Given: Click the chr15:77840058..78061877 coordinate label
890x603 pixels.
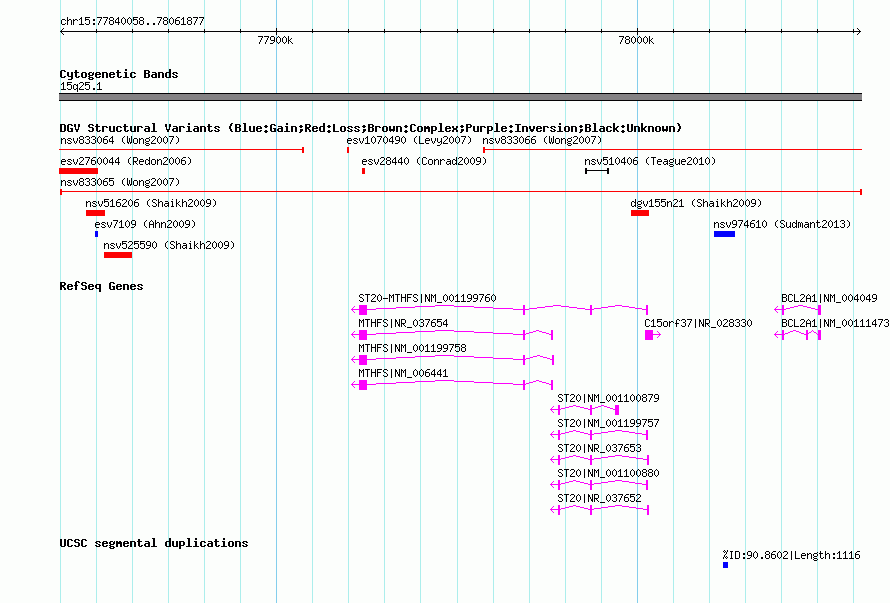Looking at the screenshot, I should pyautogui.click(x=132, y=21).
